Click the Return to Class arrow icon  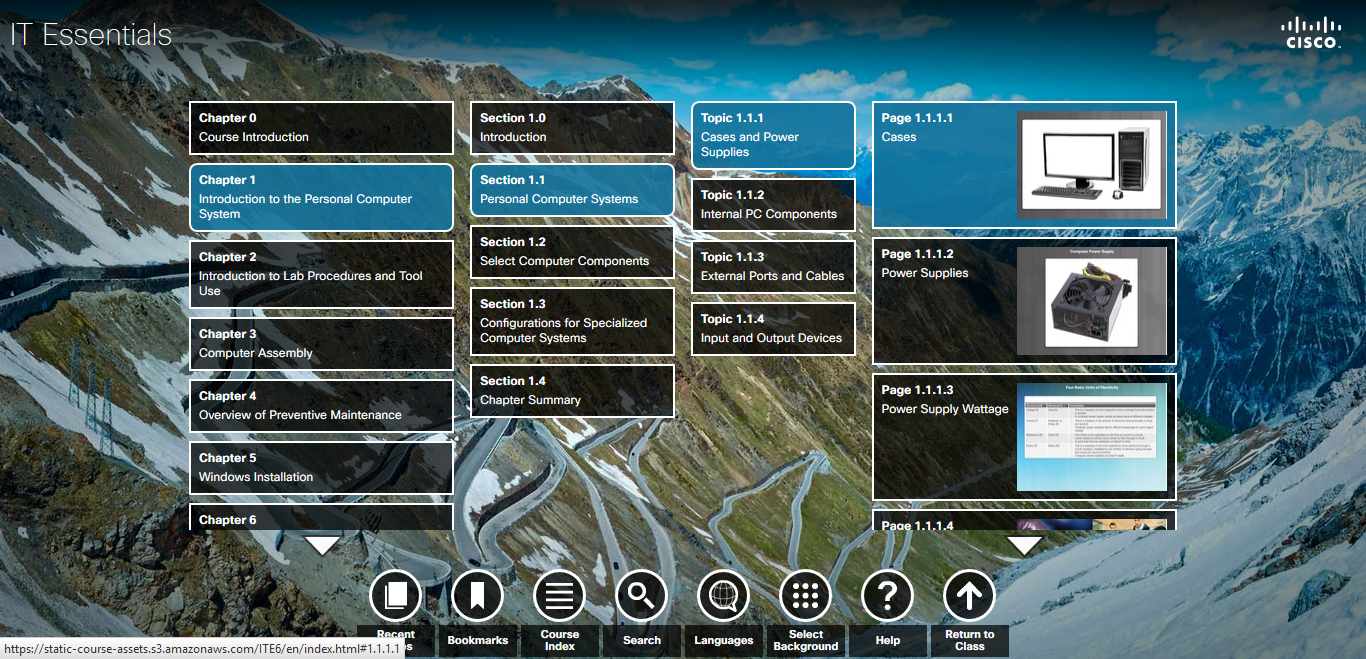pyautogui.click(x=969, y=597)
